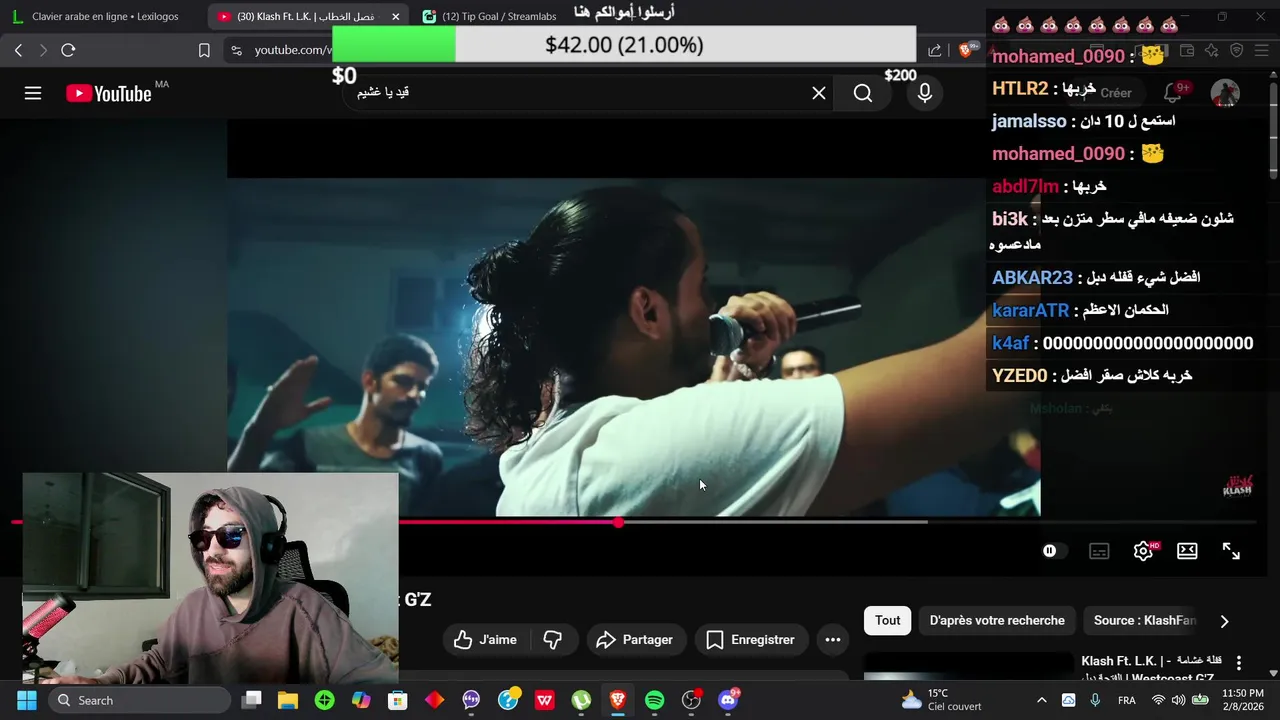Screen dimensions: 1280x720
Task: Click the Windows taskbar Search box
Action: (x=140, y=700)
